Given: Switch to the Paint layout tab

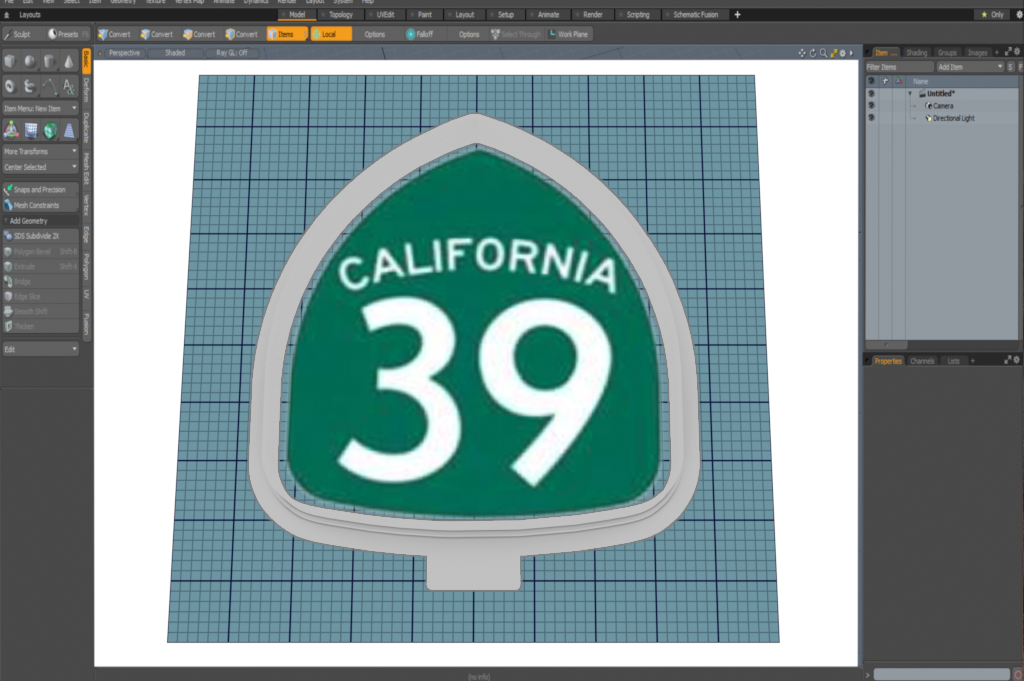Looking at the screenshot, I should (424, 14).
